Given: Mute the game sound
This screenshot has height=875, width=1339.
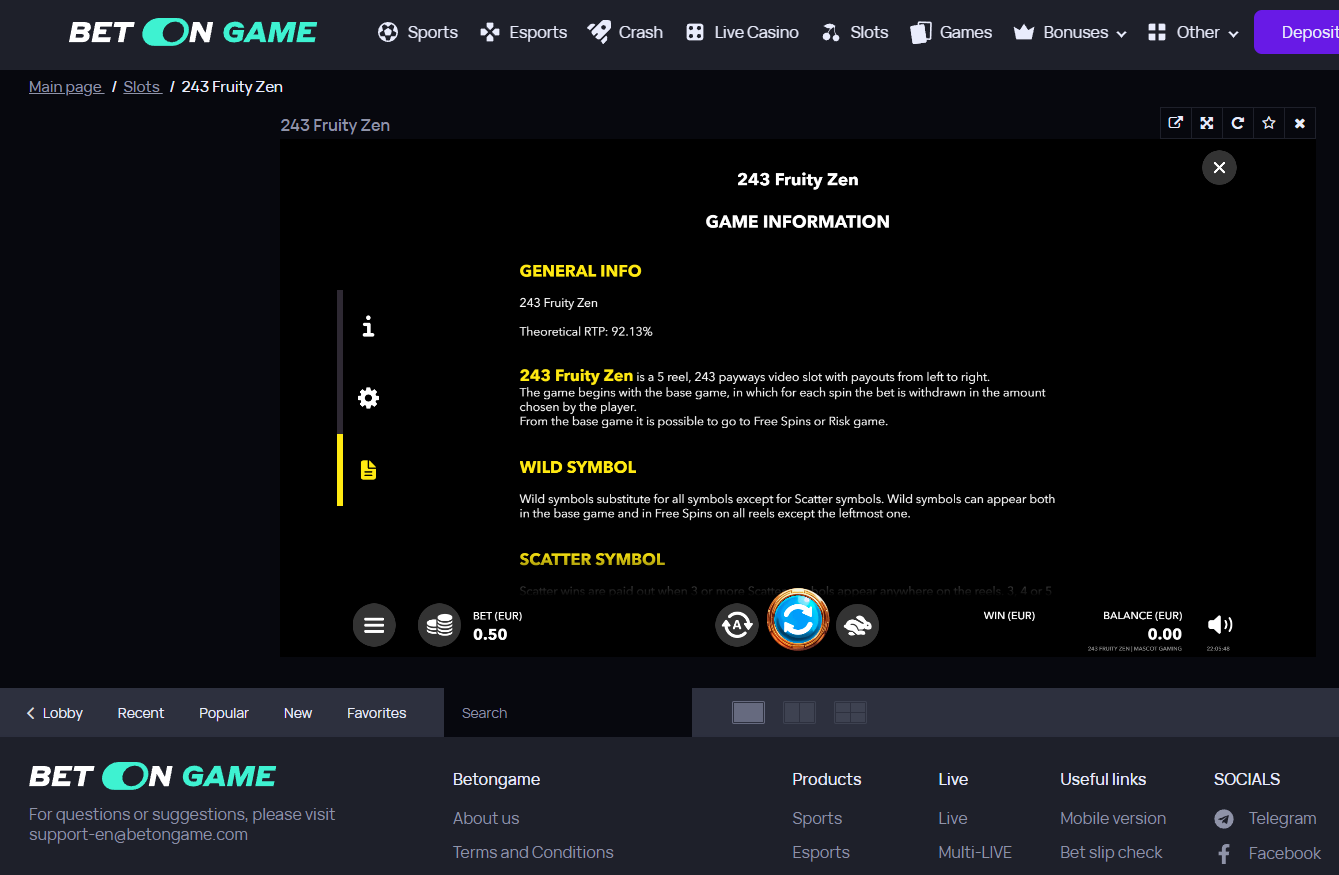Looking at the screenshot, I should [1220, 625].
